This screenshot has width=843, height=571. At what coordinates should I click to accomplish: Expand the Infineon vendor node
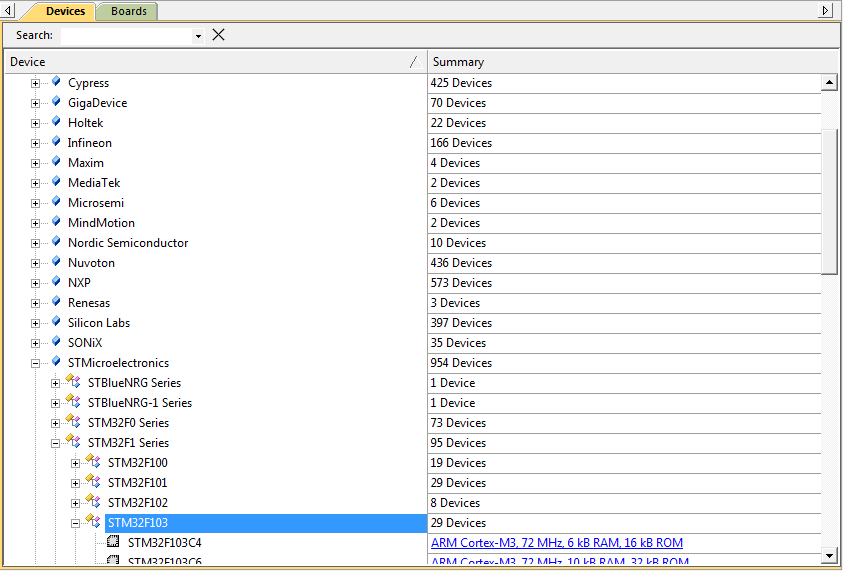35,144
